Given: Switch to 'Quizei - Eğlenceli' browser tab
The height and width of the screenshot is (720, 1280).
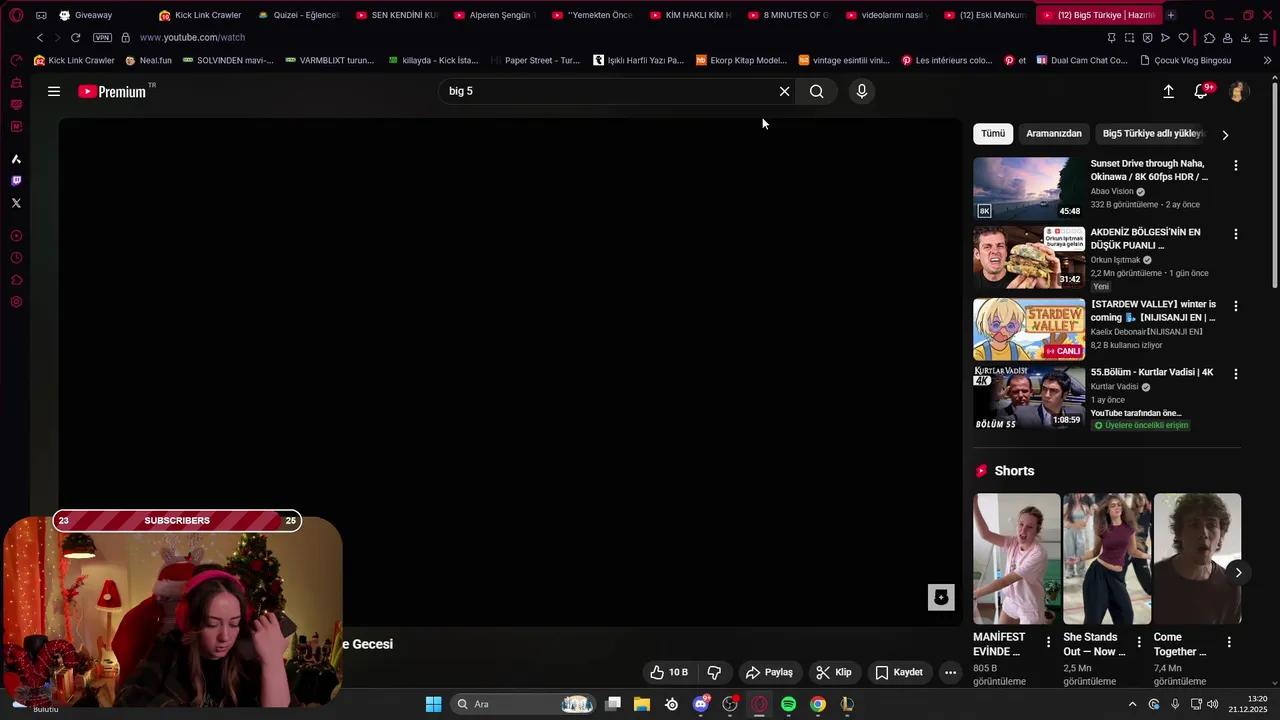Looking at the screenshot, I should (x=298, y=15).
